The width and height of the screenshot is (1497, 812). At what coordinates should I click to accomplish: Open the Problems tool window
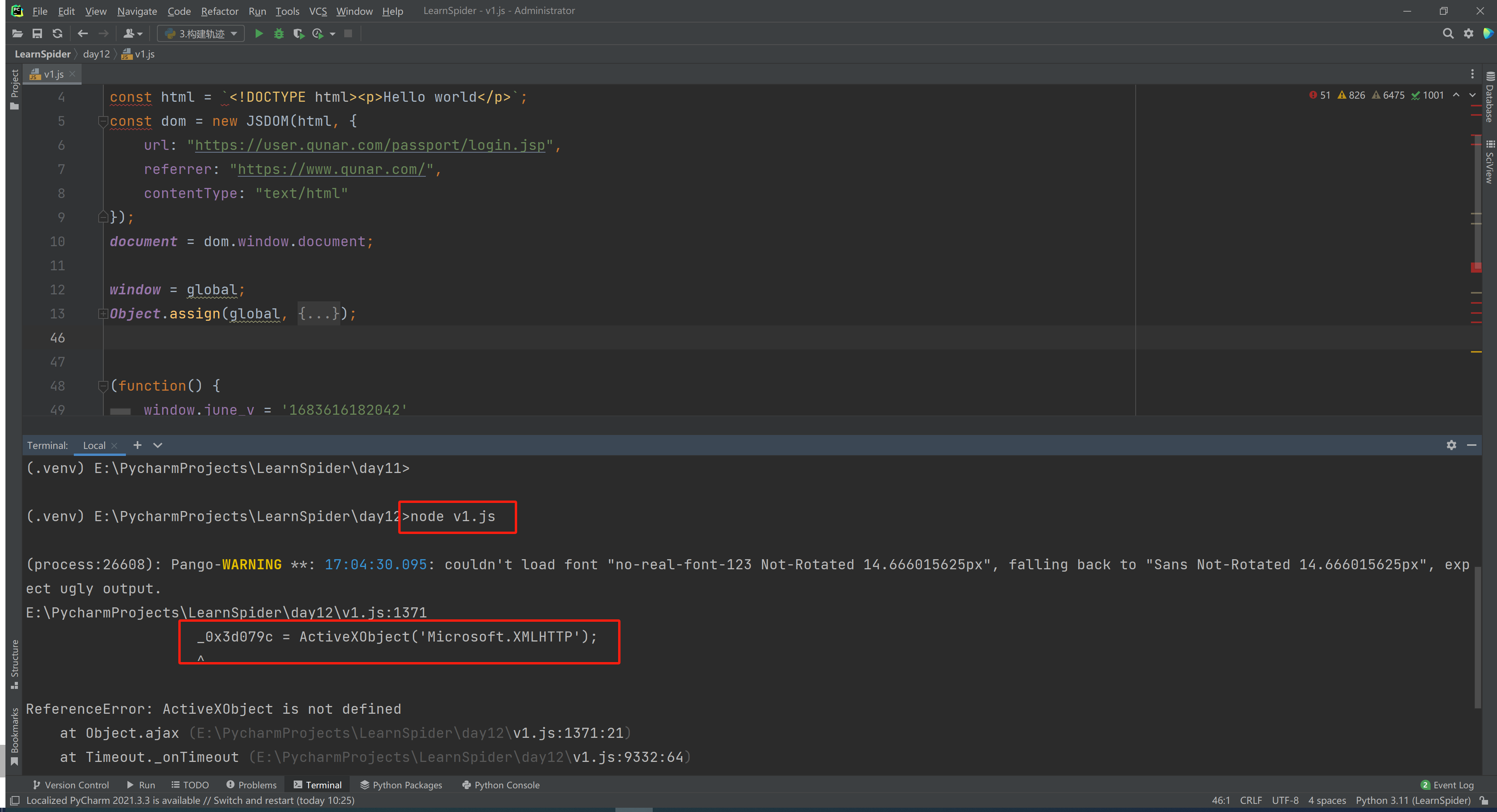pyautogui.click(x=252, y=785)
